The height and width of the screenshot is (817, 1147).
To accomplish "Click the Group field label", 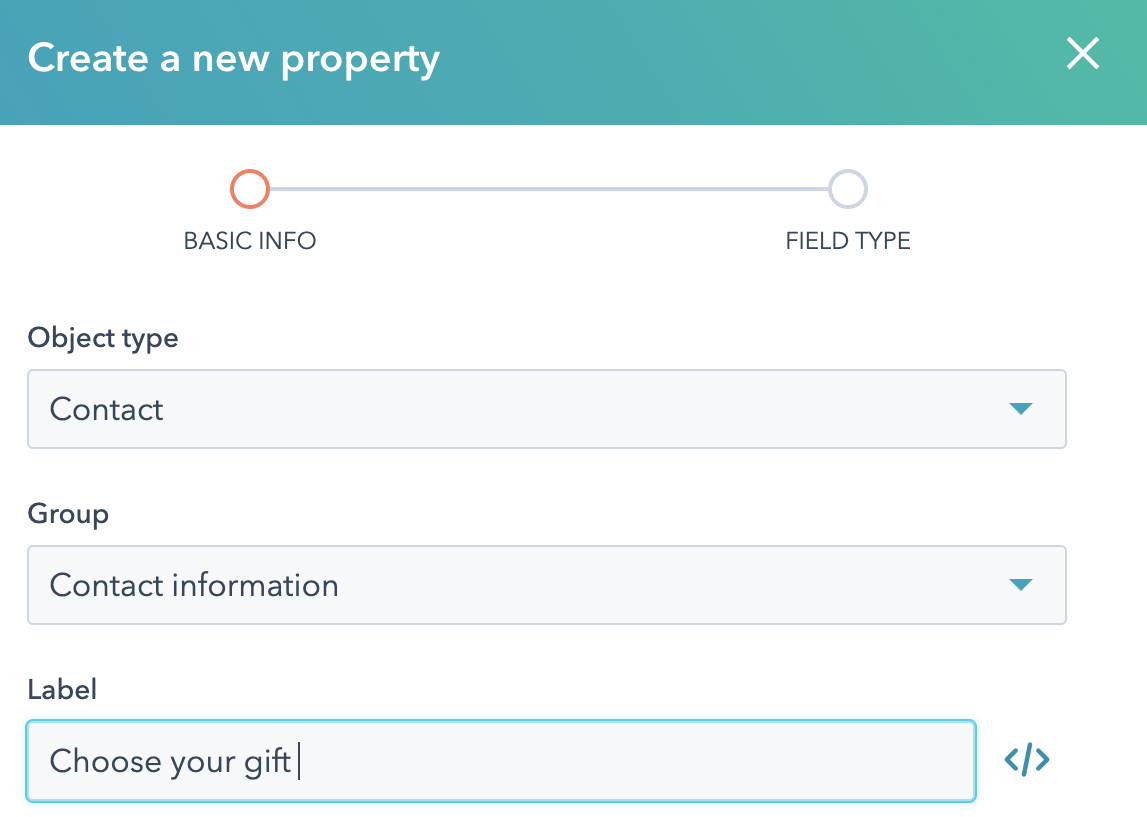I will pyautogui.click(x=68, y=514).
